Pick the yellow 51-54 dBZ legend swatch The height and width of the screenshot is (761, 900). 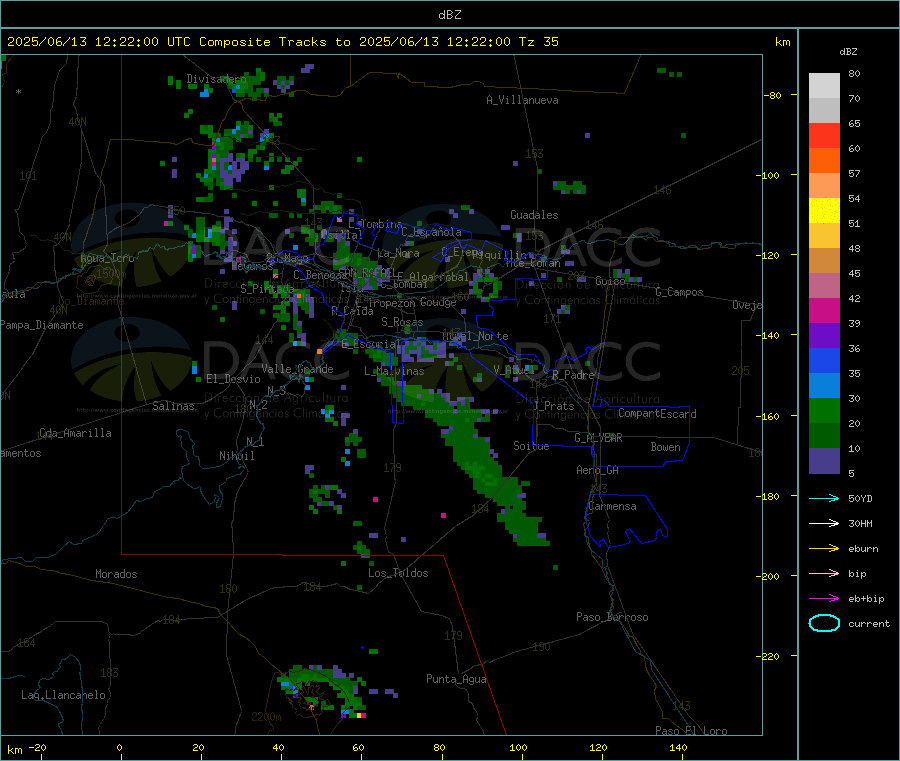point(824,211)
